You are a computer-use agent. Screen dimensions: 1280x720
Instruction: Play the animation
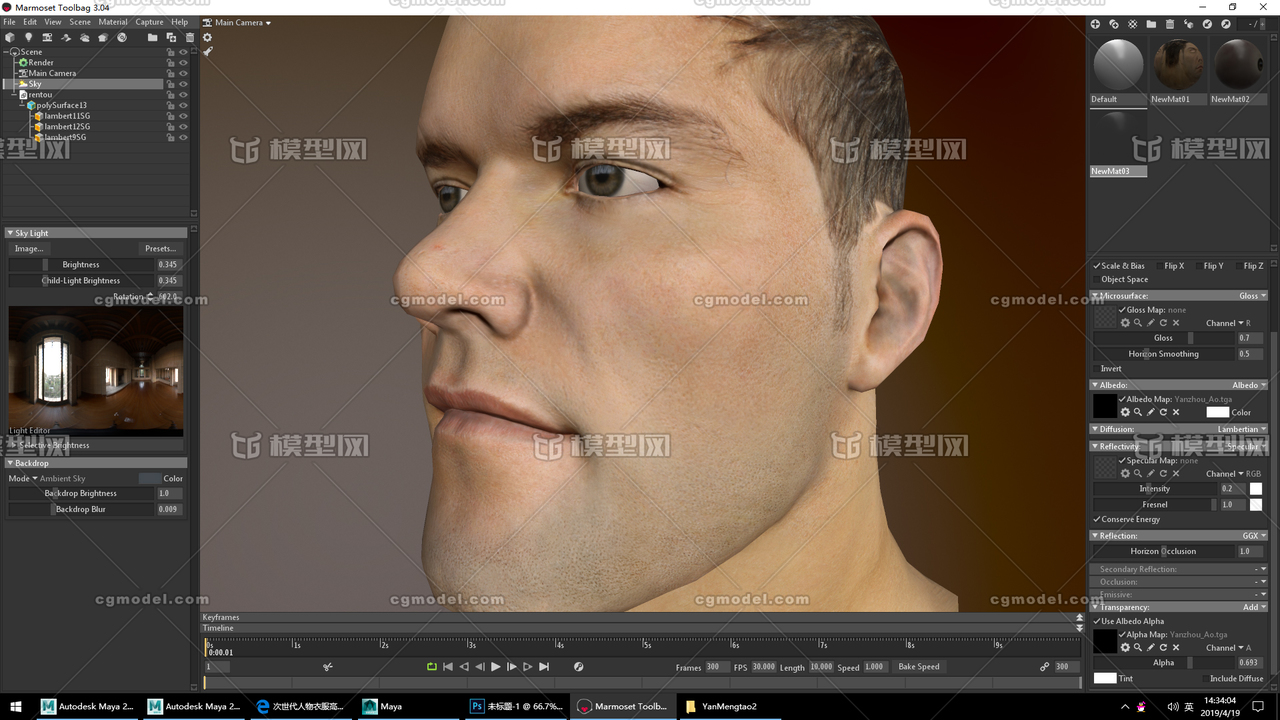(x=495, y=667)
